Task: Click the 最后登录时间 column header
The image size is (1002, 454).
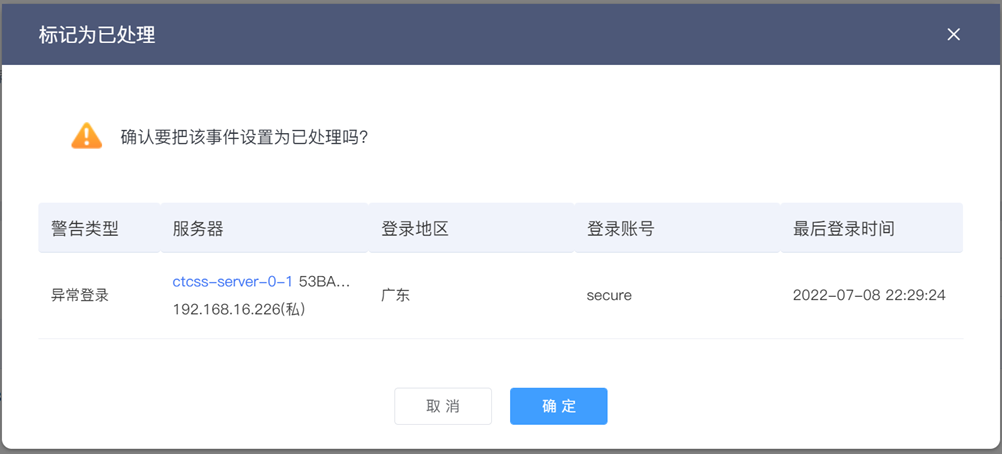Action: pyautogui.click(x=844, y=229)
